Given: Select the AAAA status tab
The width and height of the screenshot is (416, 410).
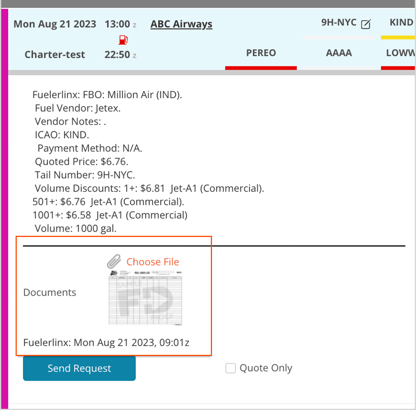Looking at the screenshot, I should click(339, 53).
